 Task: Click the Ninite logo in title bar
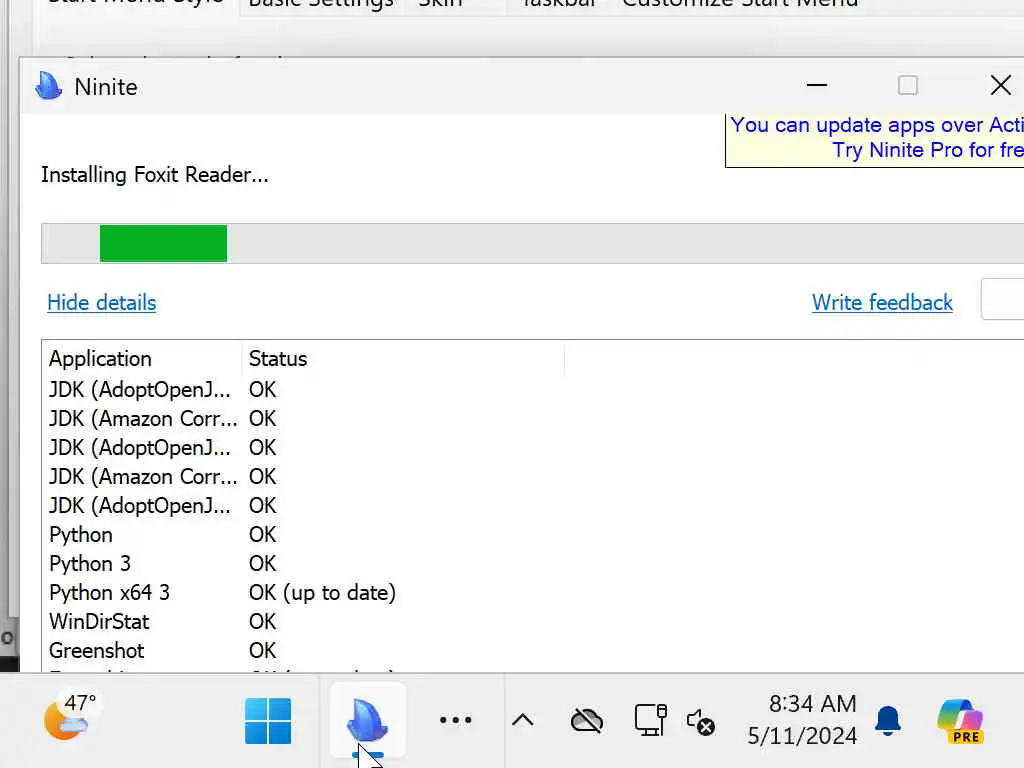coord(49,86)
